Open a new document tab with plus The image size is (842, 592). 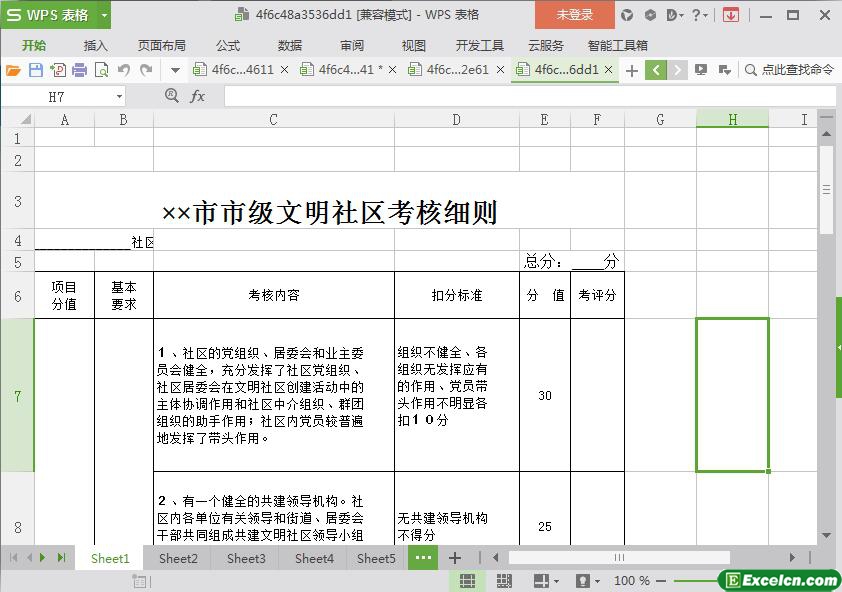(x=631, y=70)
